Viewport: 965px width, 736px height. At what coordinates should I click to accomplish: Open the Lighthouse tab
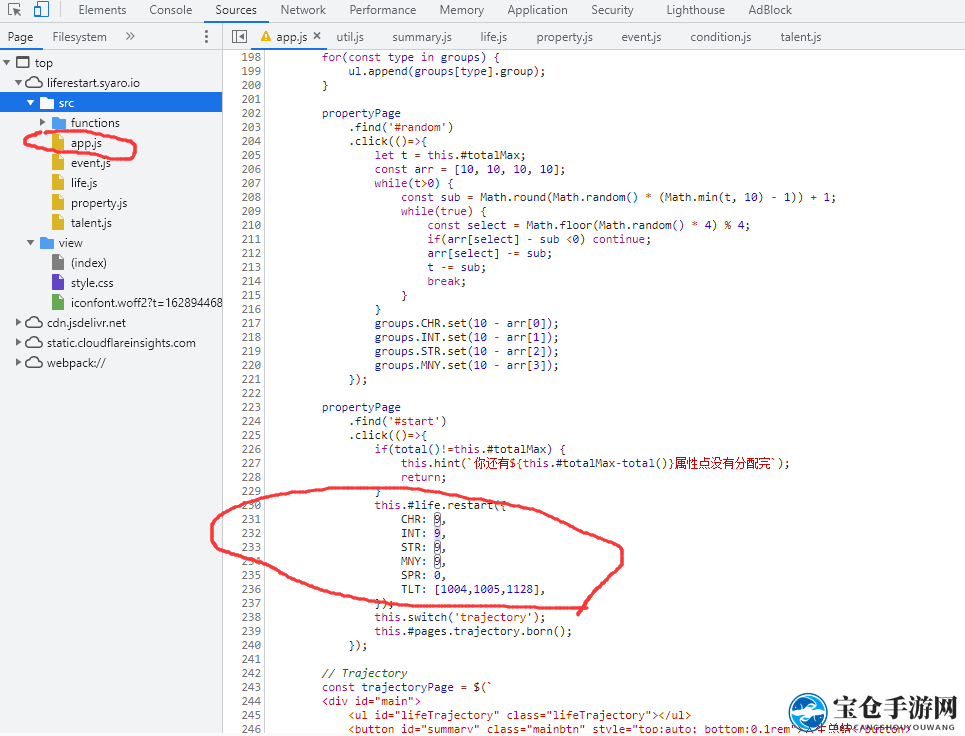[x=695, y=10]
